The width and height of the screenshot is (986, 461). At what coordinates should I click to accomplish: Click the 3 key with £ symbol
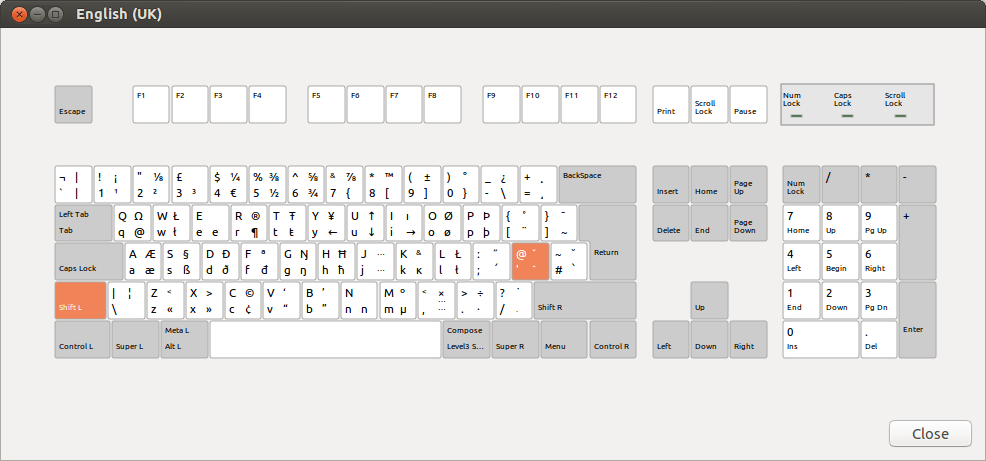[x=189, y=184]
